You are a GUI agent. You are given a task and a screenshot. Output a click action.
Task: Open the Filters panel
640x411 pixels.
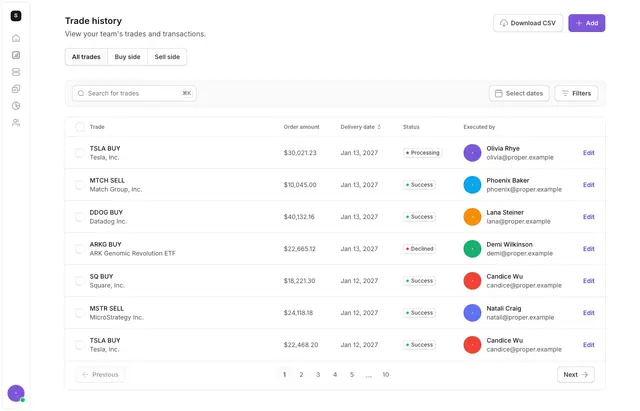tap(576, 93)
